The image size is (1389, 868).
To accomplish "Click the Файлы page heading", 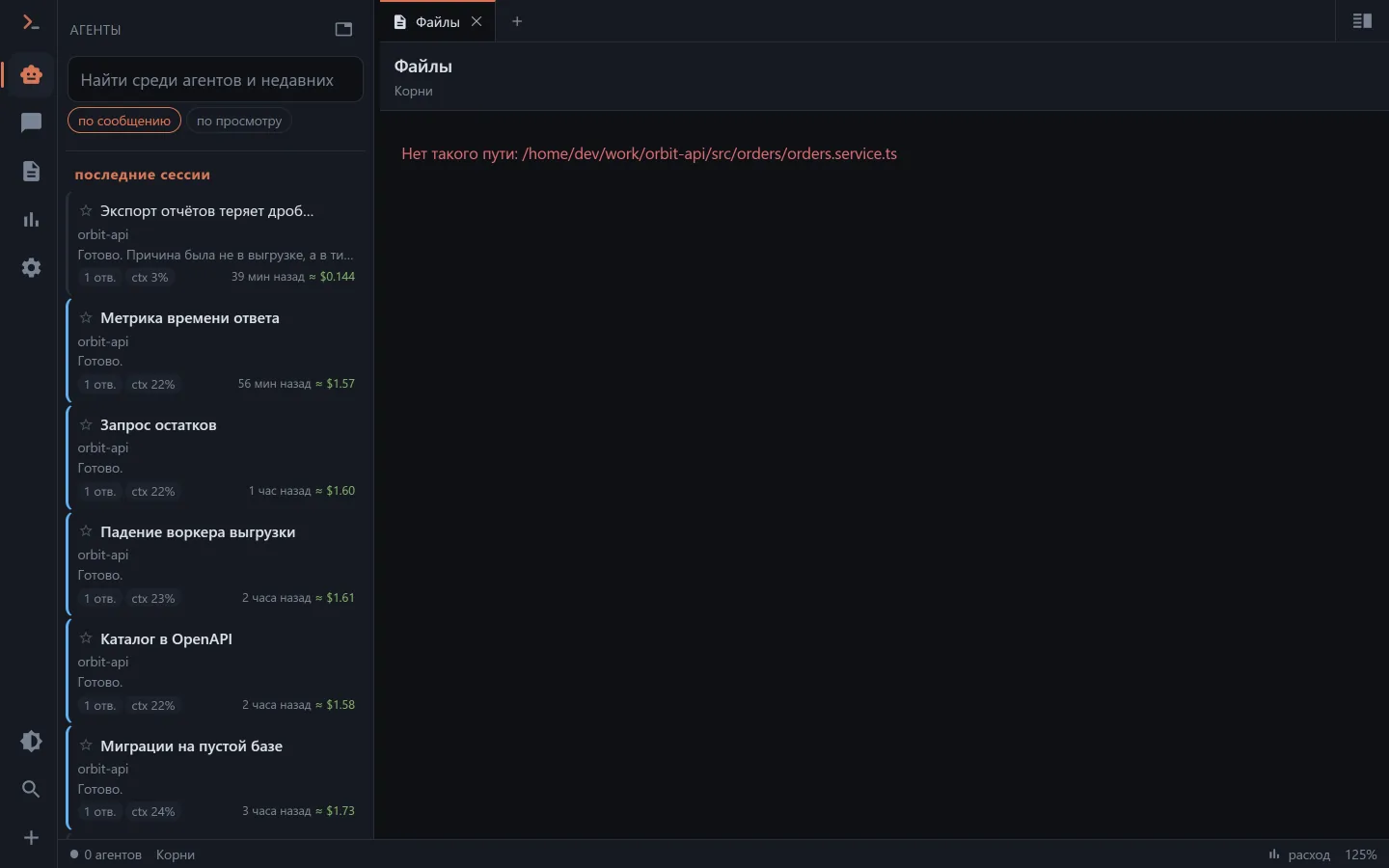I will [423, 67].
